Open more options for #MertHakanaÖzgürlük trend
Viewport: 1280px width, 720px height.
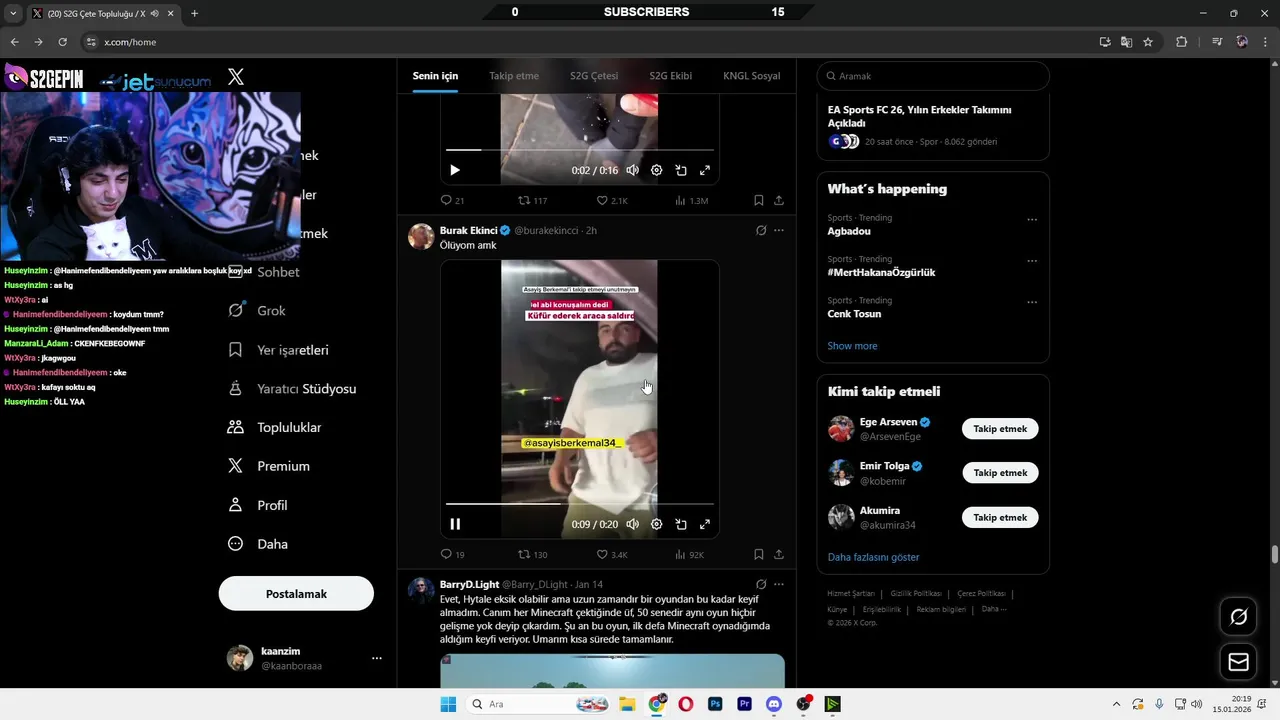pyautogui.click(x=1032, y=261)
